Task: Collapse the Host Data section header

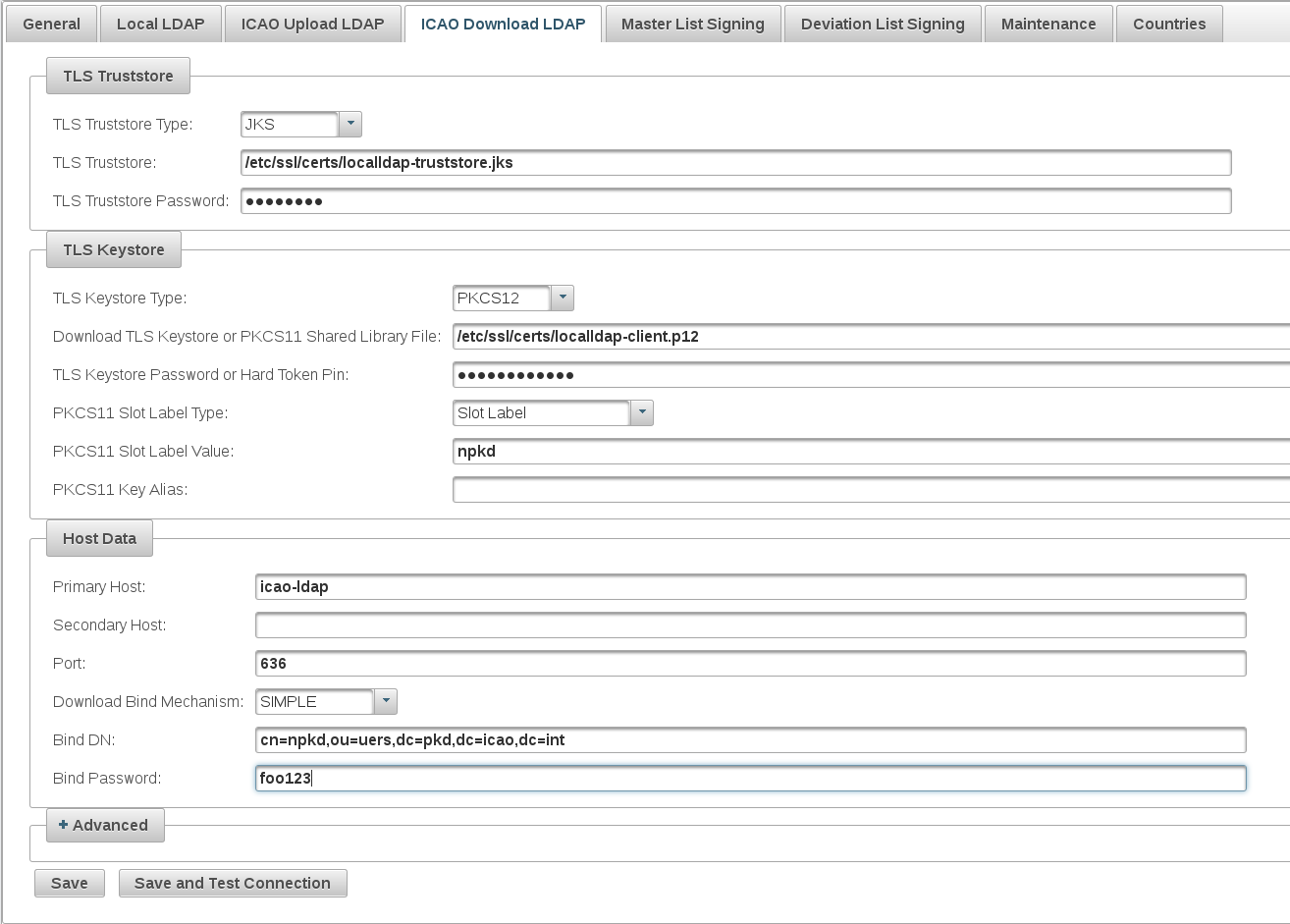Action: tap(99, 538)
